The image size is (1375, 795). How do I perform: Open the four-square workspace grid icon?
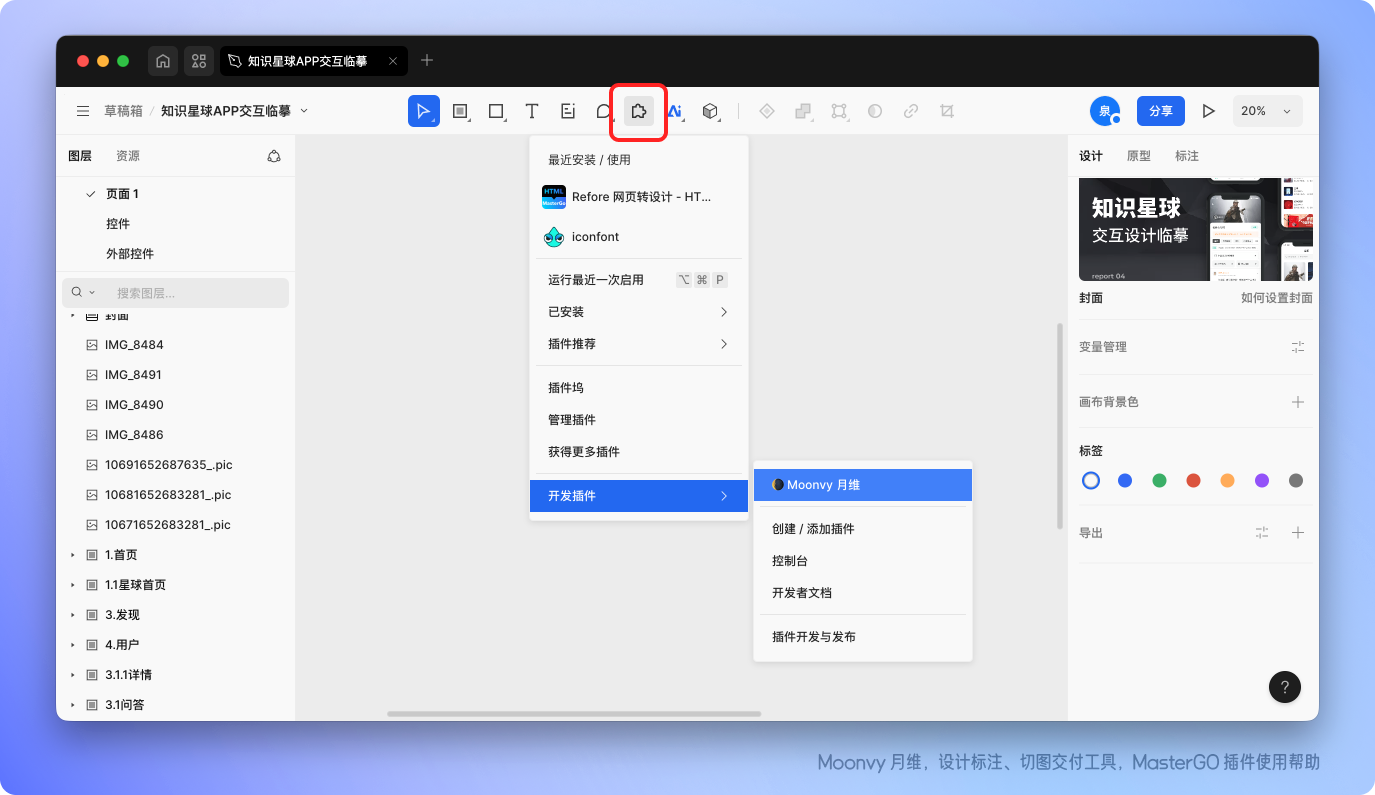pos(199,61)
